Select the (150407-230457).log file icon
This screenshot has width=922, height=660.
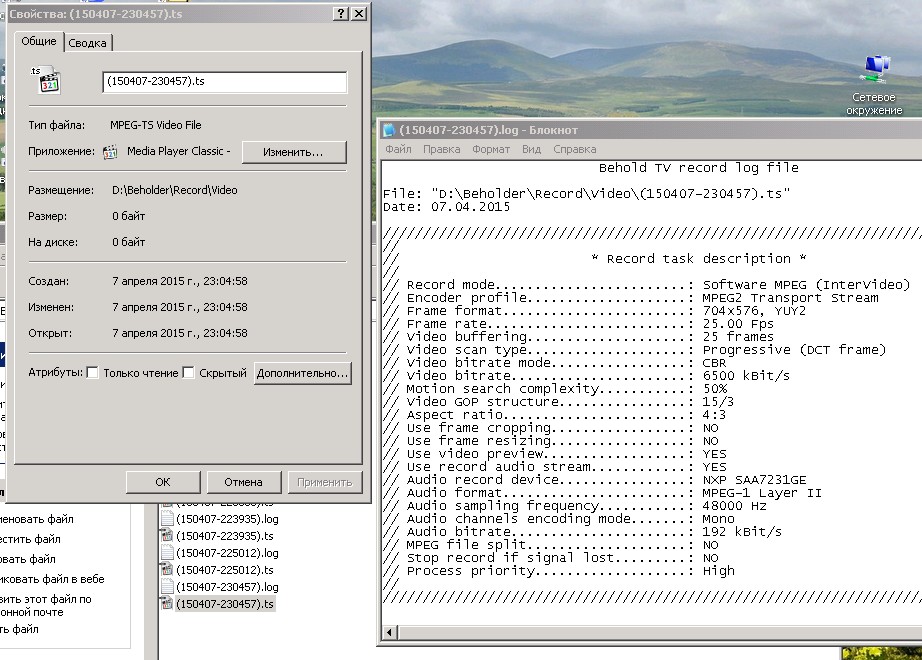point(167,587)
